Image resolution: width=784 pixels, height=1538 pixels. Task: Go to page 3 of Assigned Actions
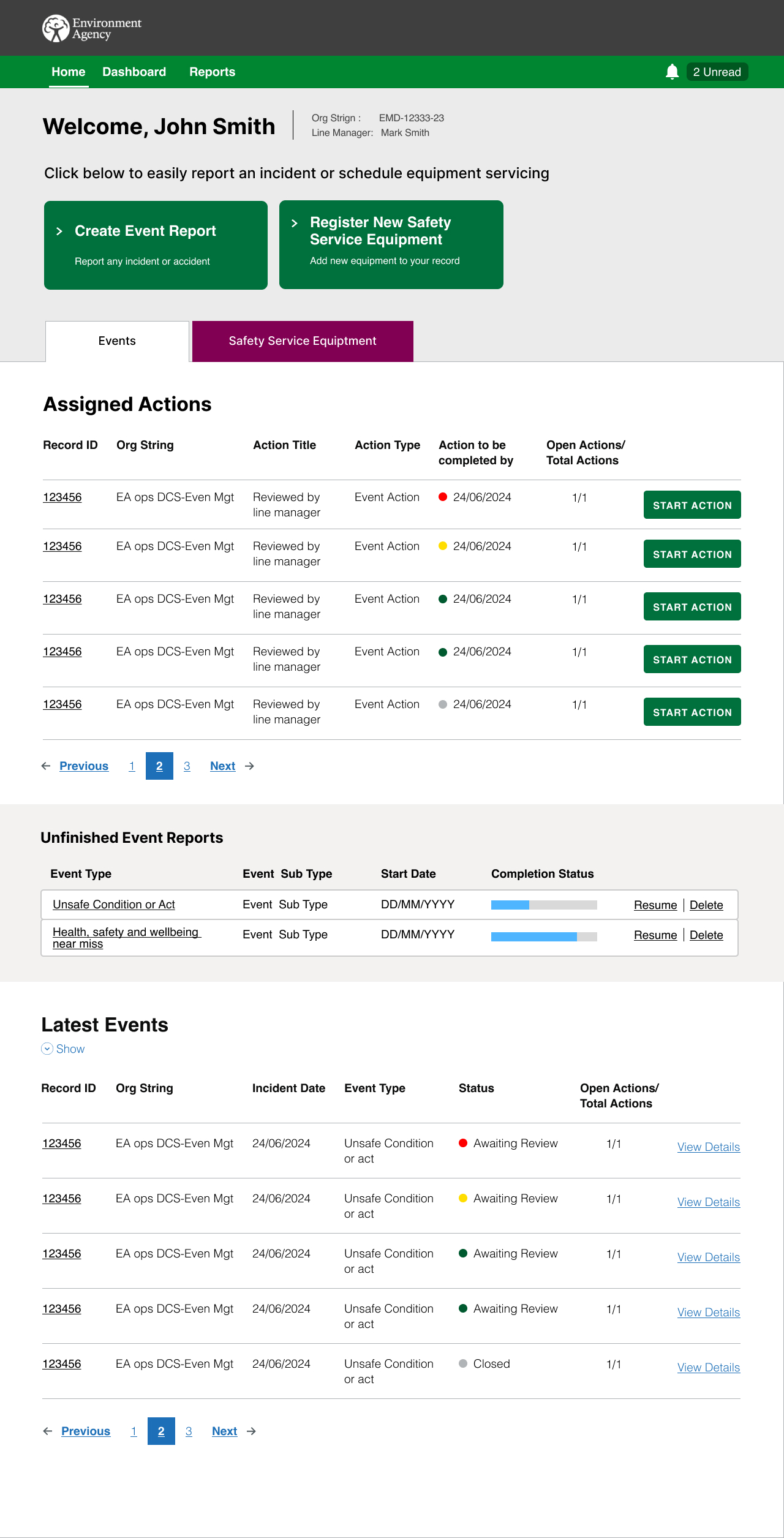point(187,766)
